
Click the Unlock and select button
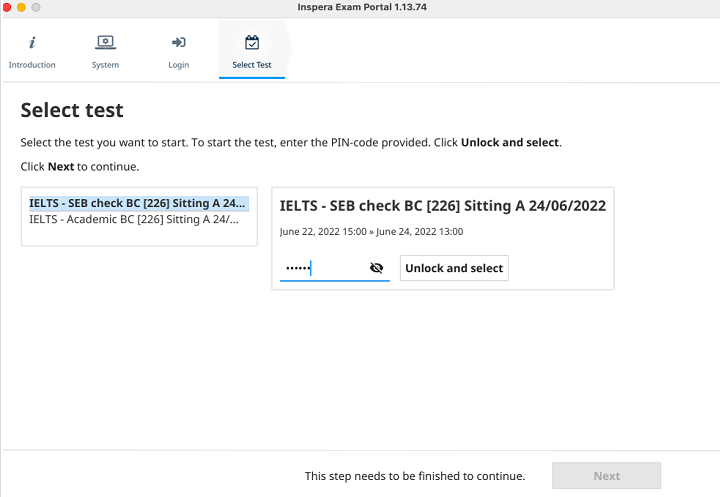(x=454, y=268)
